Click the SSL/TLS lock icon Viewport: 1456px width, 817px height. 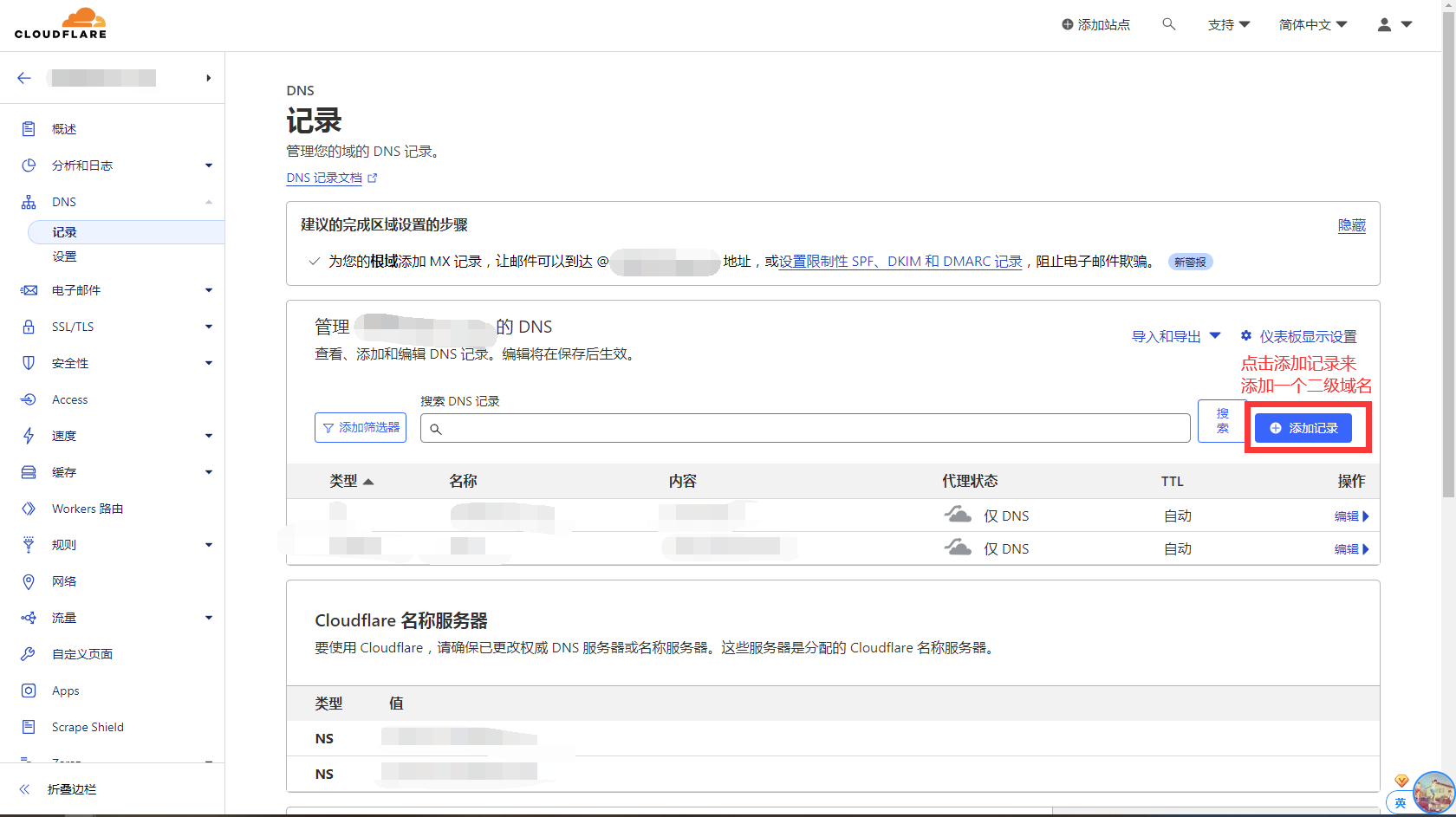[x=29, y=327]
